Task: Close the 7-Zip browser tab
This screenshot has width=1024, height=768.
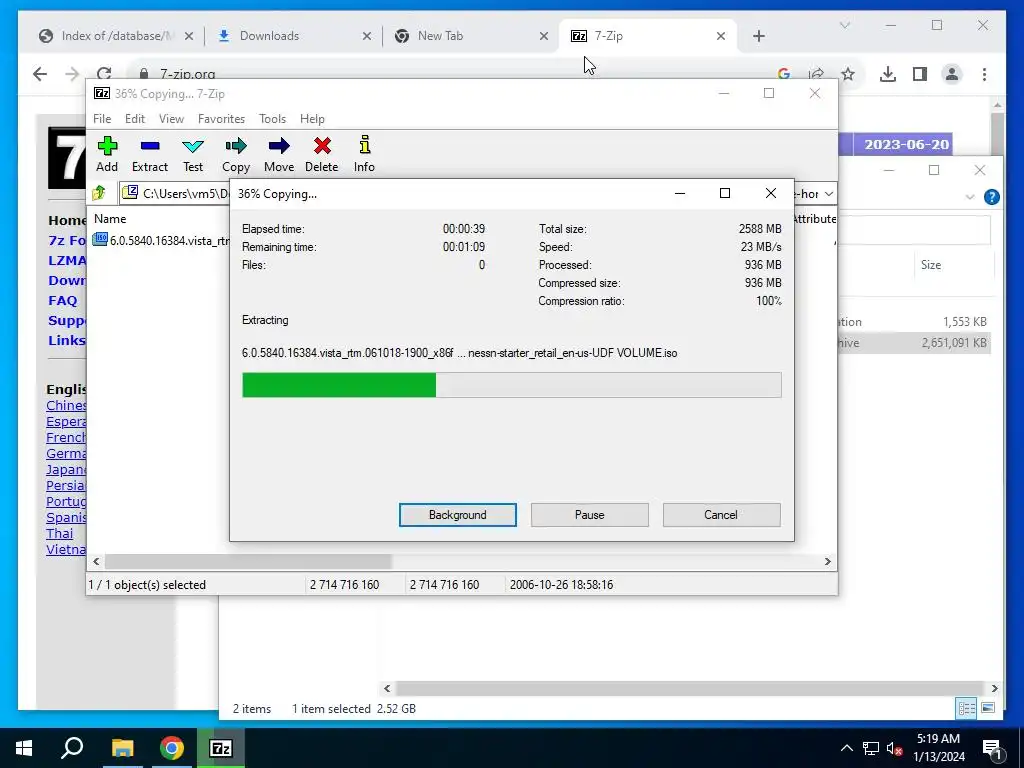Action: point(721,36)
